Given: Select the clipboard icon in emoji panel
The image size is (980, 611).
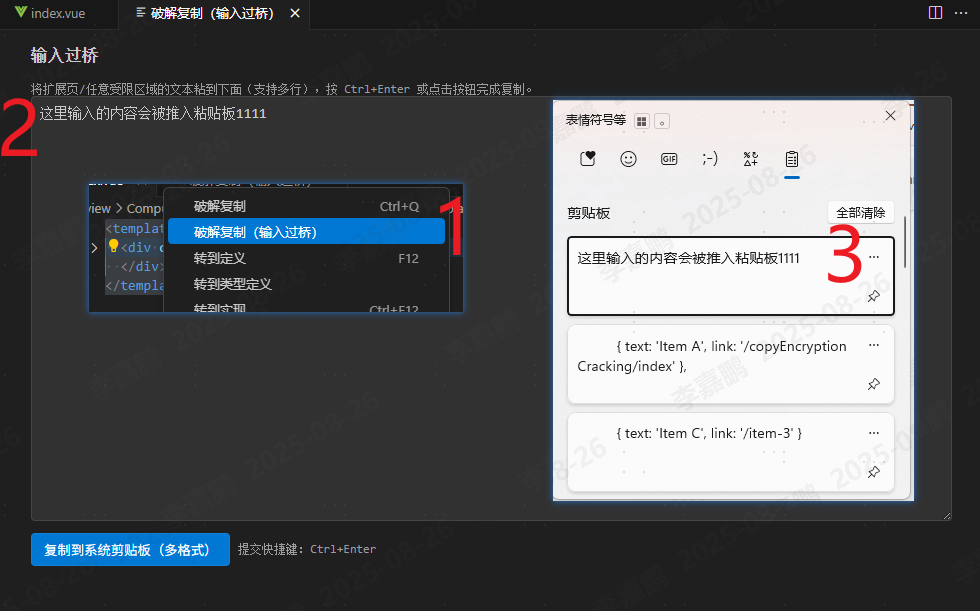Looking at the screenshot, I should coord(792,158).
